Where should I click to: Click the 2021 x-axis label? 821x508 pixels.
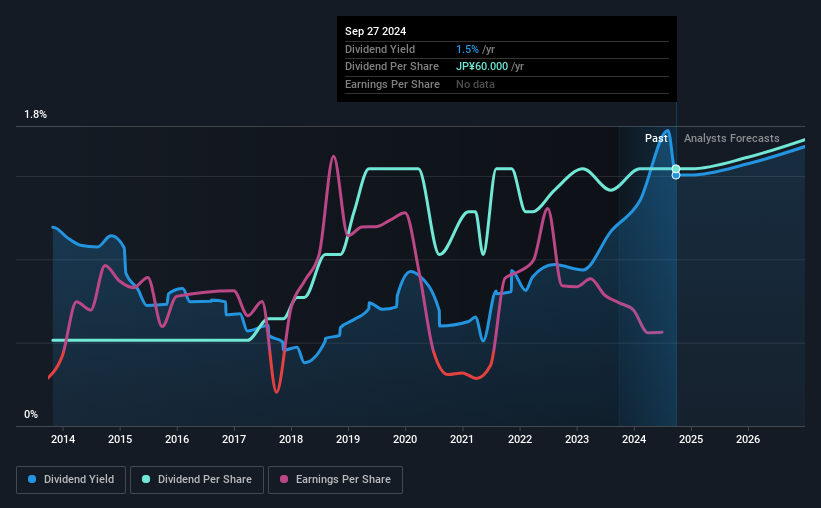point(462,439)
